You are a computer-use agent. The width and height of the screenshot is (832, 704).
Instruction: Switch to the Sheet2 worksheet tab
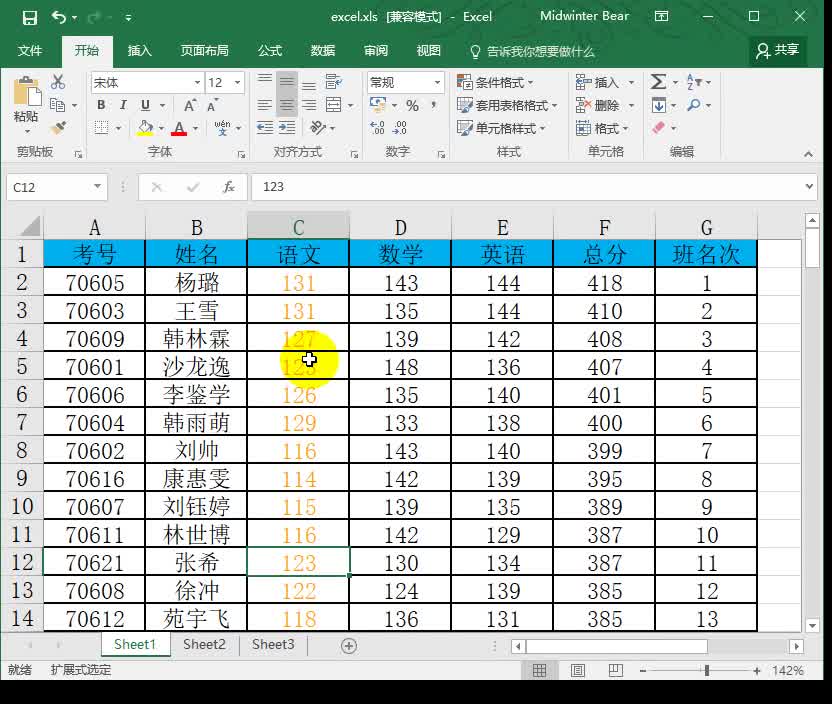(203, 645)
